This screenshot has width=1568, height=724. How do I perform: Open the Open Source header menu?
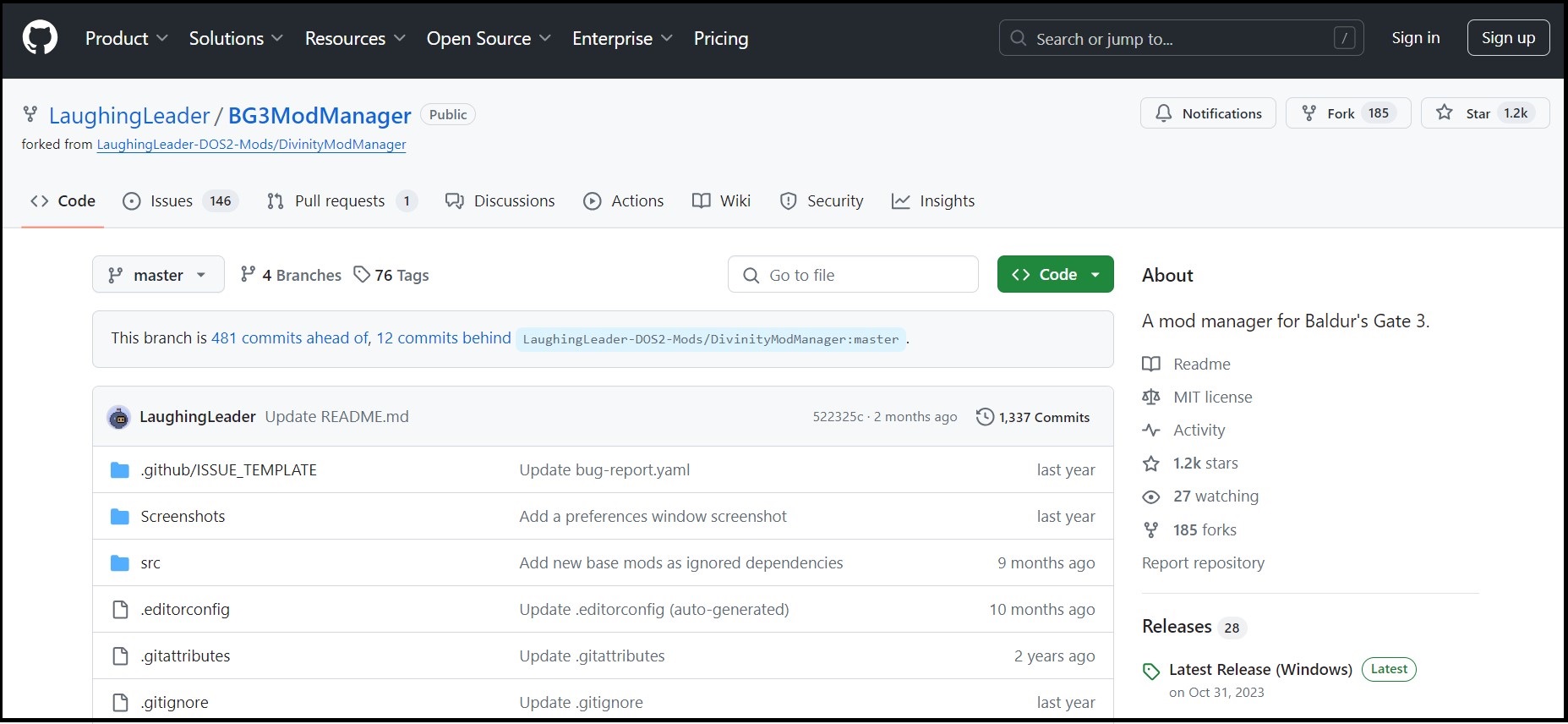tap(488, 39)
